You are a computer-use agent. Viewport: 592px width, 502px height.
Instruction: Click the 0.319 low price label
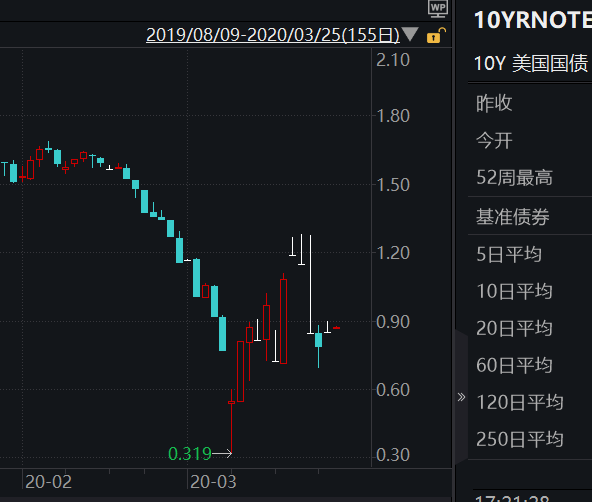190,453
